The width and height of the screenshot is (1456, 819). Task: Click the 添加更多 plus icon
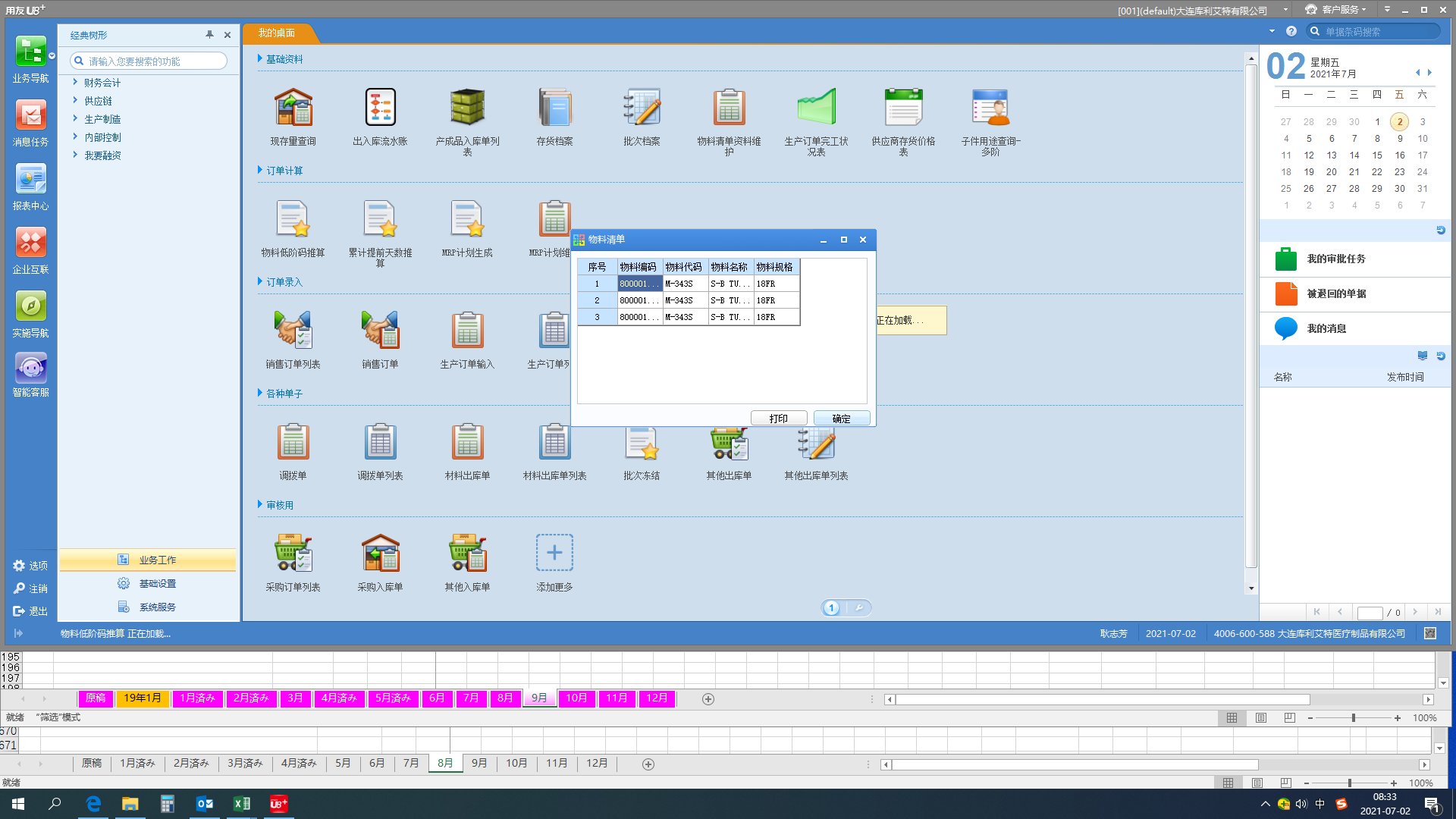click(554, 553)
